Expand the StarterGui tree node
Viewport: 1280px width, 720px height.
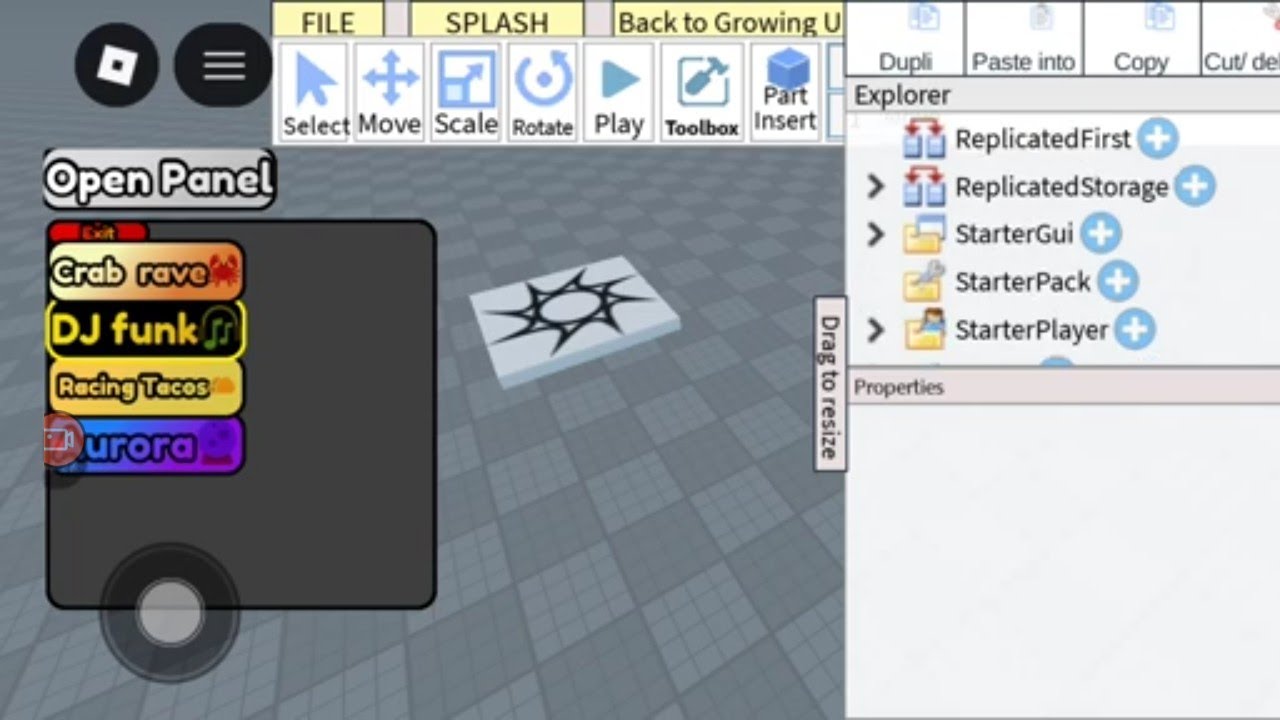pyautogui.click(x=875, y=234)
